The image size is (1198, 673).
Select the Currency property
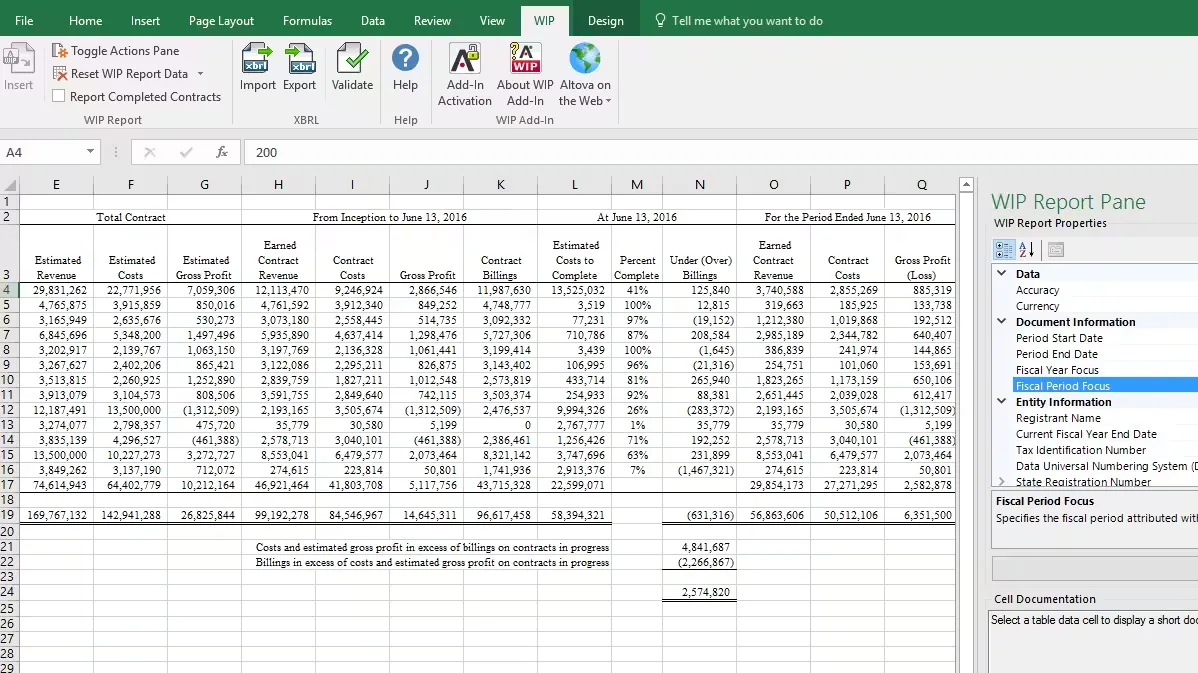(x=1037, y=306)
